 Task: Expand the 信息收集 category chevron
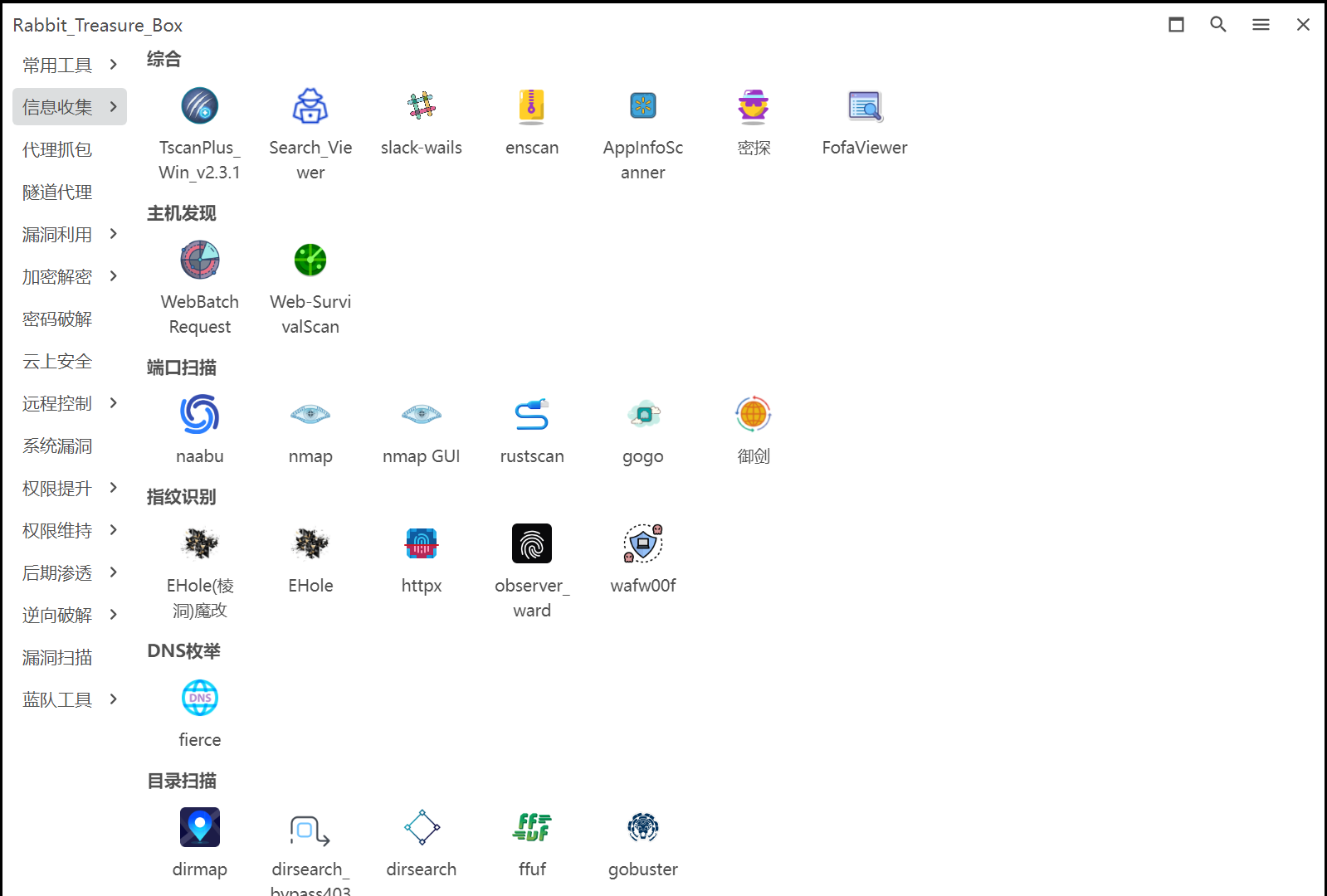pos(114,107)
